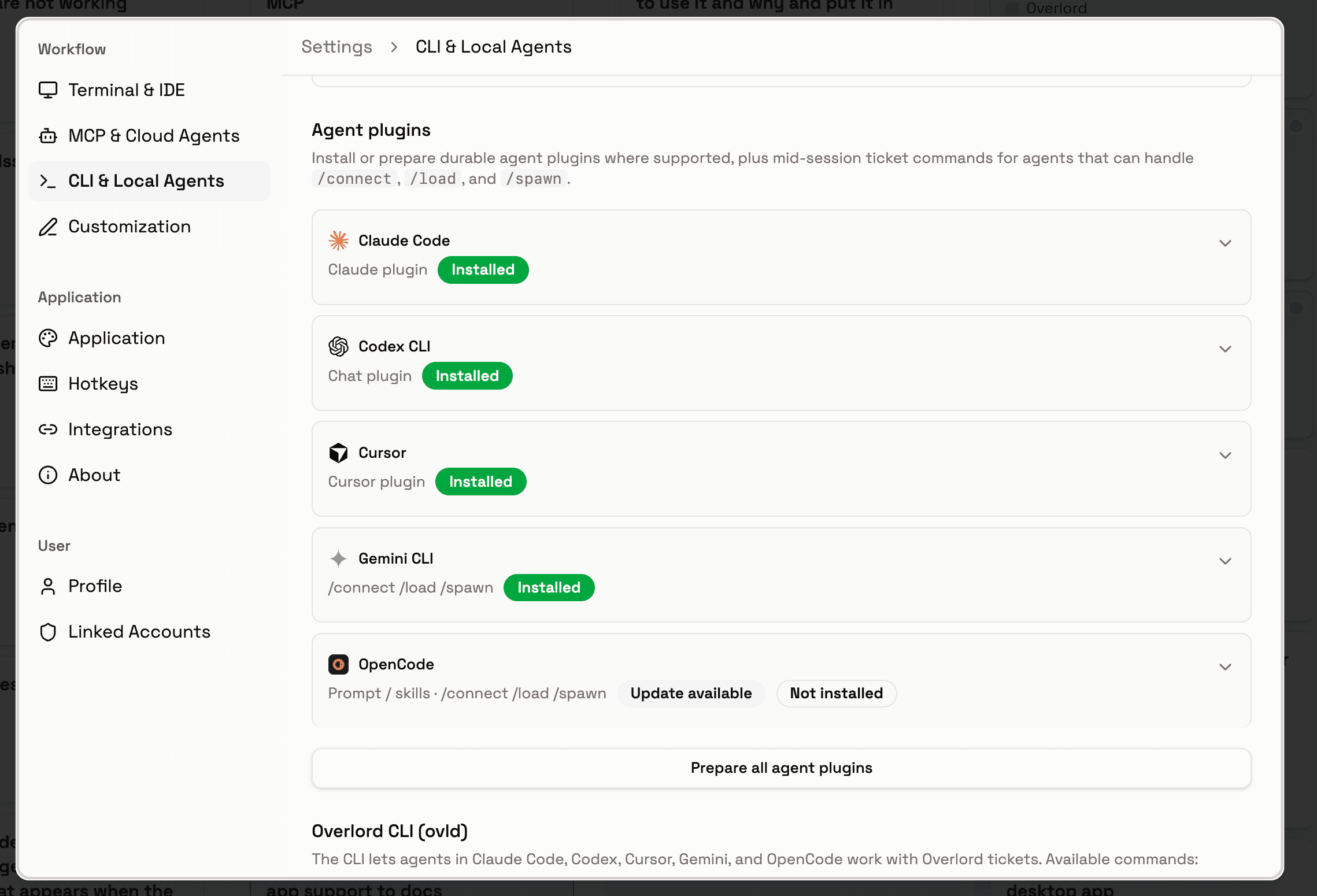Click the Cursor cube logo

(x=338, y=453)
